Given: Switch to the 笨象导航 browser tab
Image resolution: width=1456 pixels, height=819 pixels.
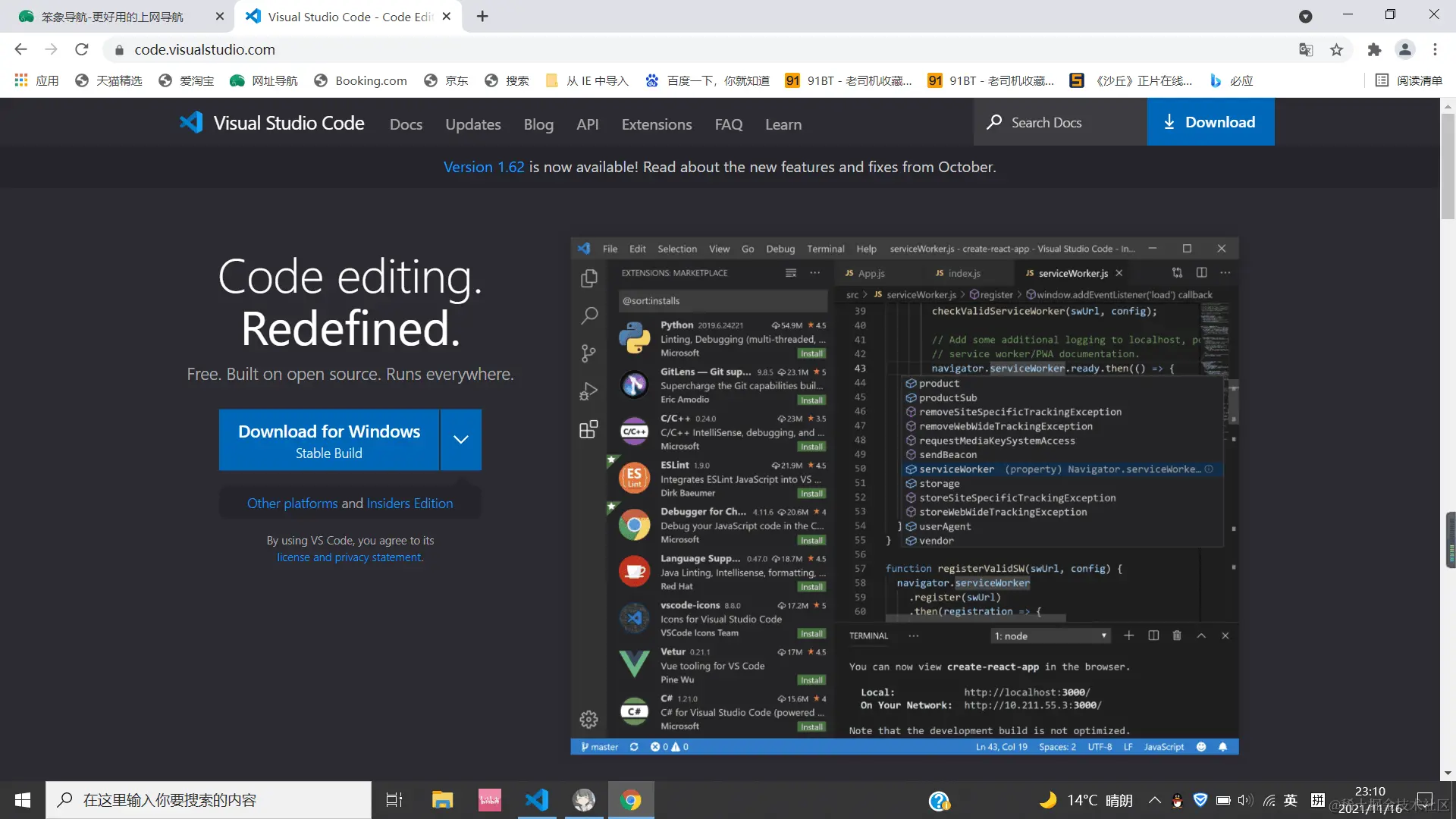Looking at the screenshot, I should pos(112,17).
